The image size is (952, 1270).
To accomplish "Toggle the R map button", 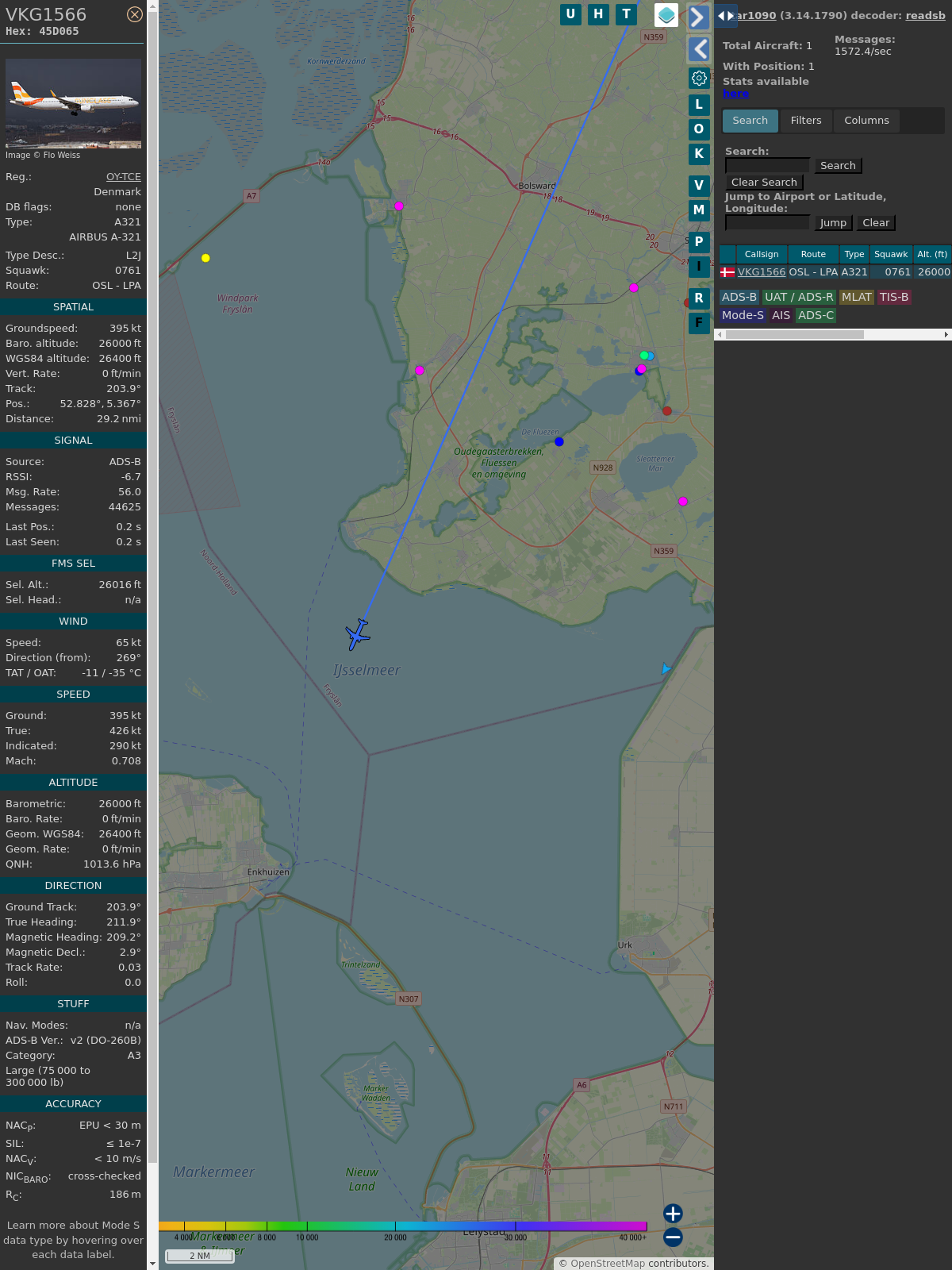I will click(x=699, y=298).
